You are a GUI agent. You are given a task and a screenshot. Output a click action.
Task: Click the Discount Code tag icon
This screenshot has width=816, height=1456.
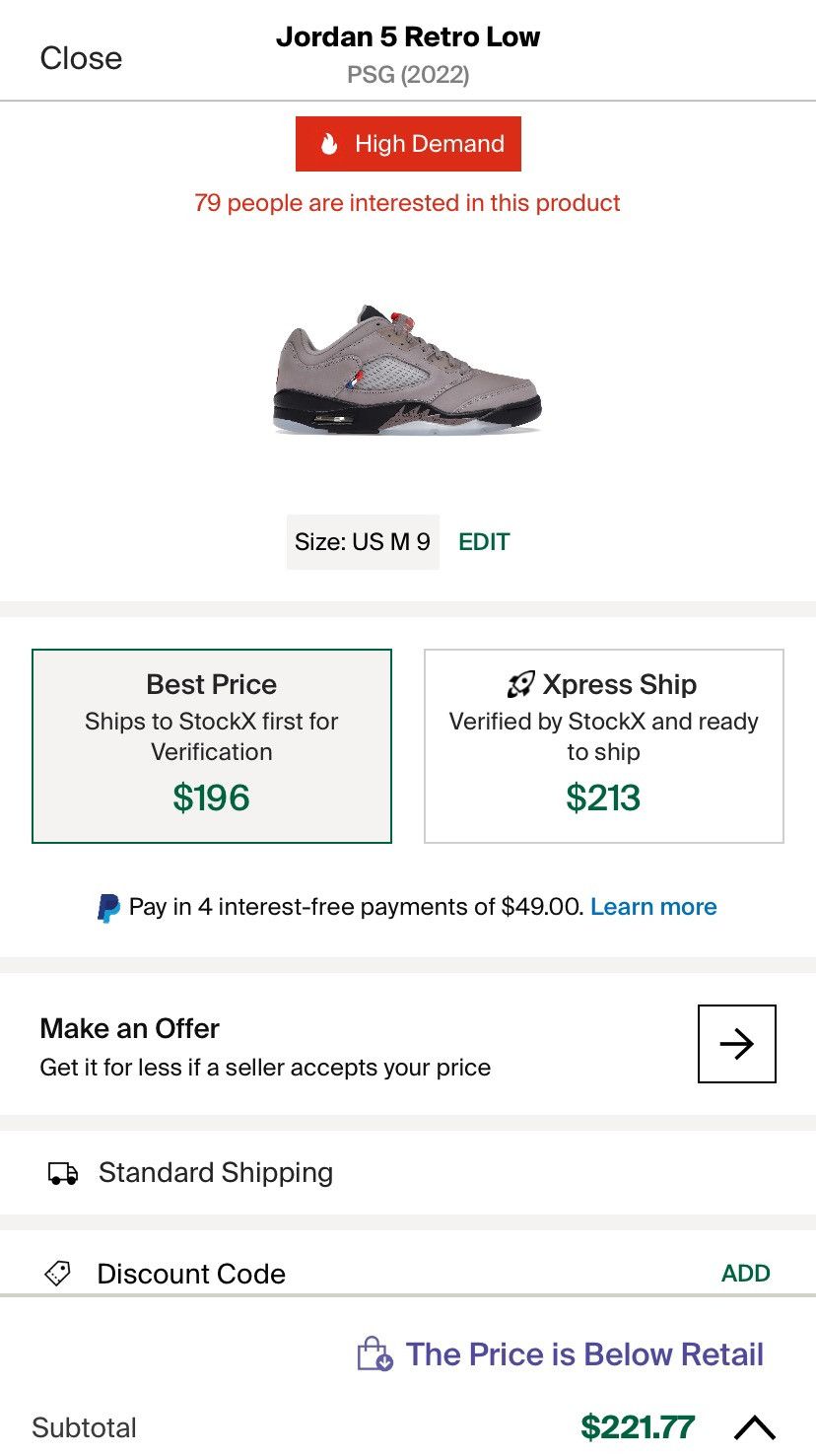59,1274
